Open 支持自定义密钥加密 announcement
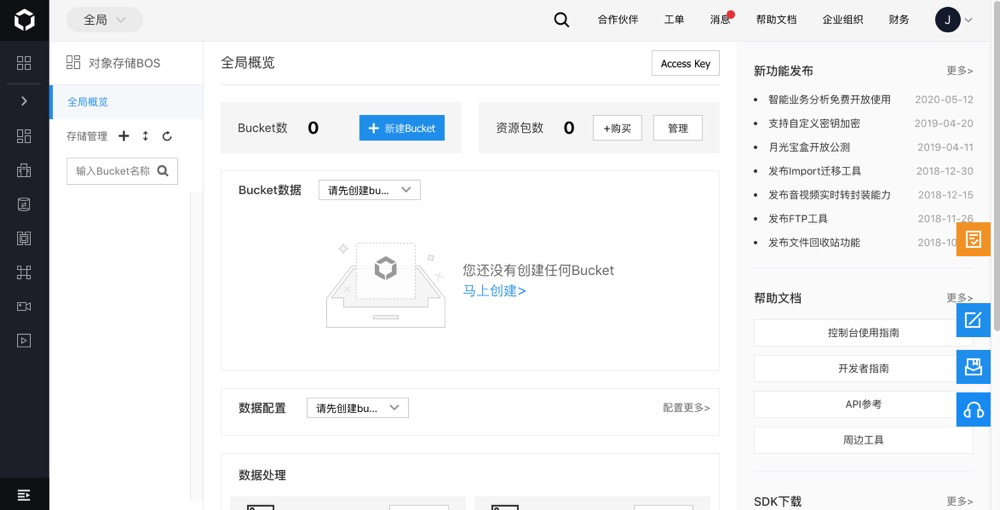The height and width of the screenshot is (510, 1000). [x=814, y=123]
